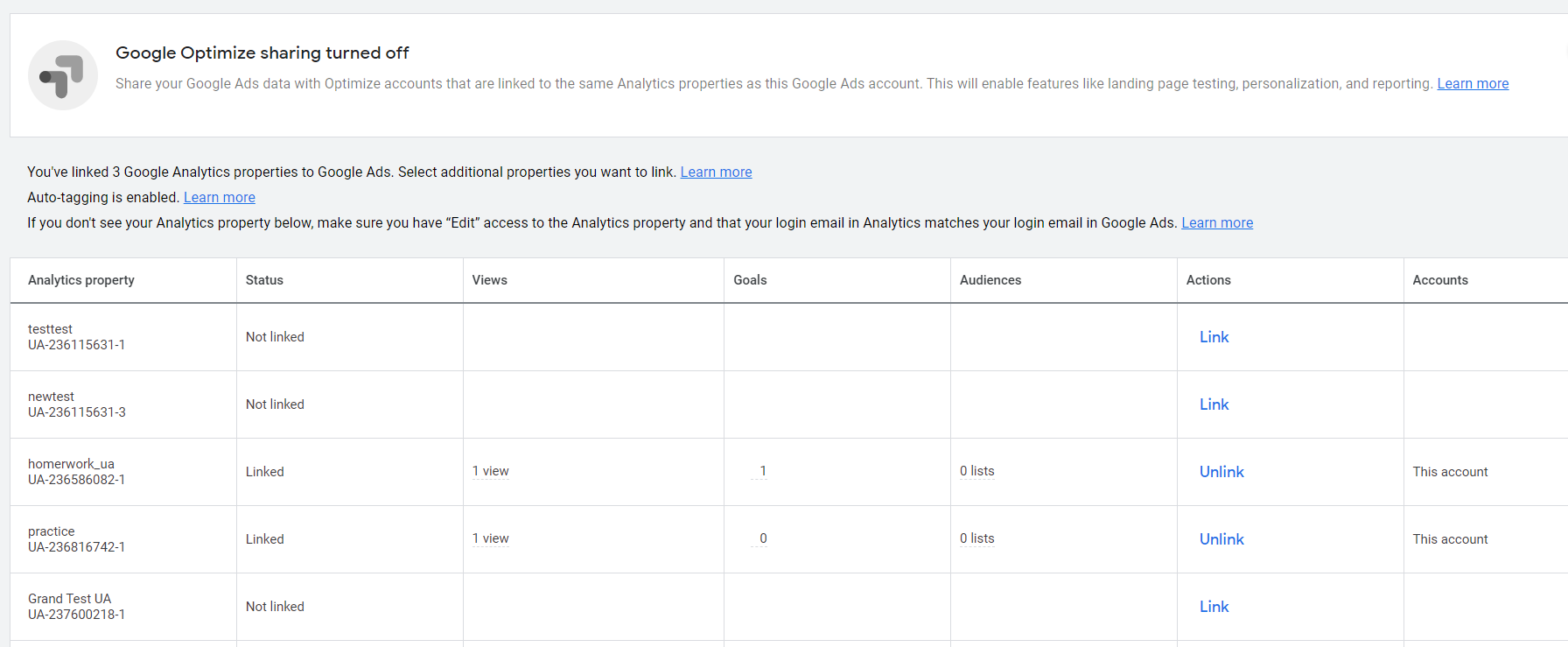This screenshot has height=647, width=1568.
Task: Click the Views column header
Action: pyautogui.click(x=489, y=280)
